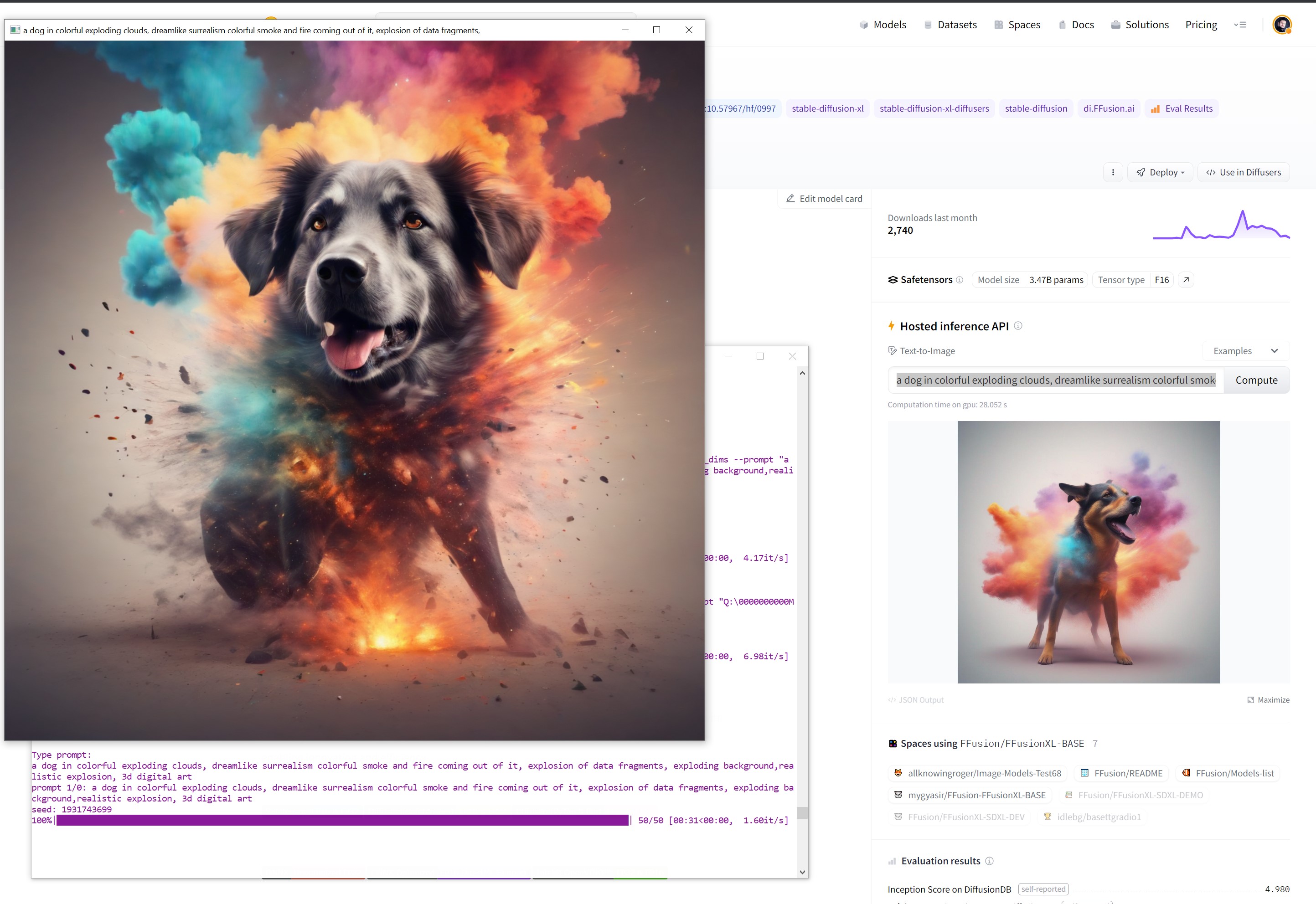This screenshot has width=1316, height=904.
Task: Click Evaluation results info icon
Action: (x=989, y=861)
